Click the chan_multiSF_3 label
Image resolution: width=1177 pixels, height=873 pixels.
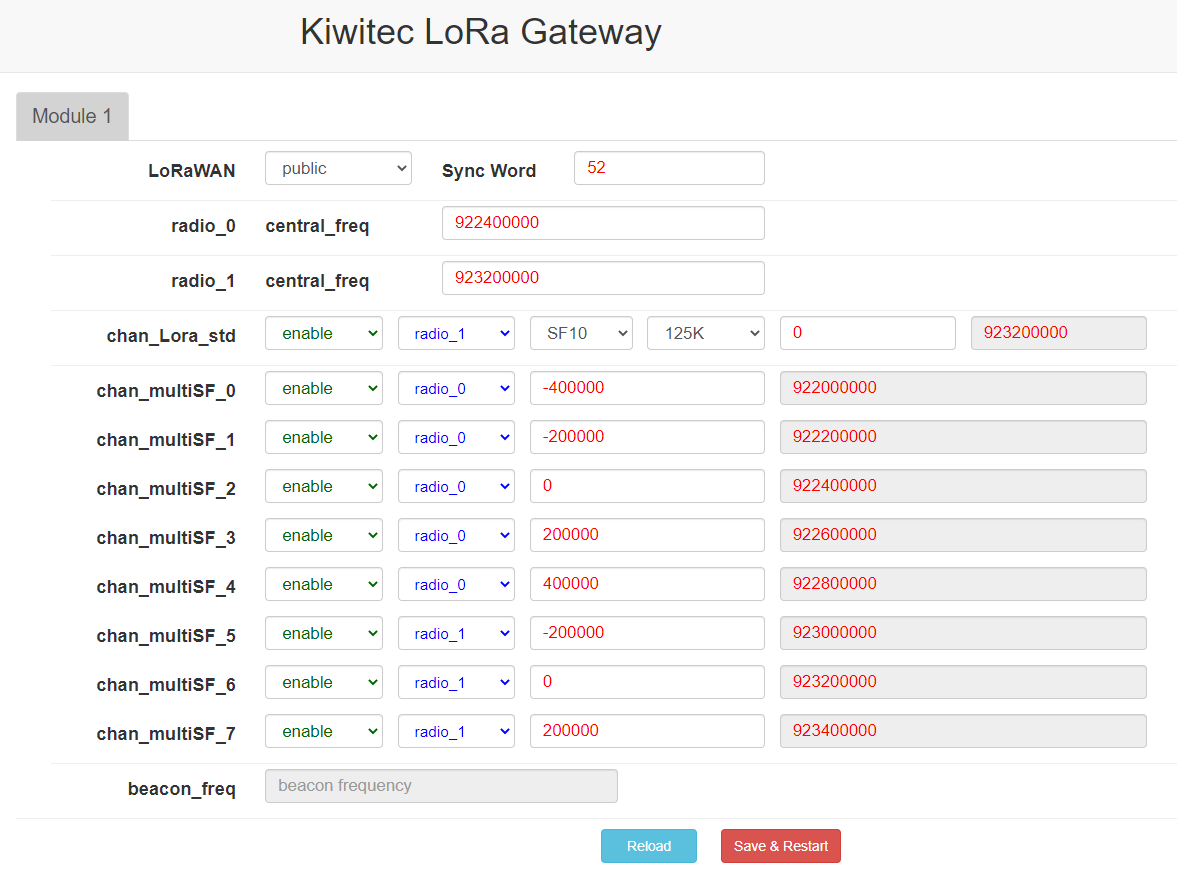166,538
